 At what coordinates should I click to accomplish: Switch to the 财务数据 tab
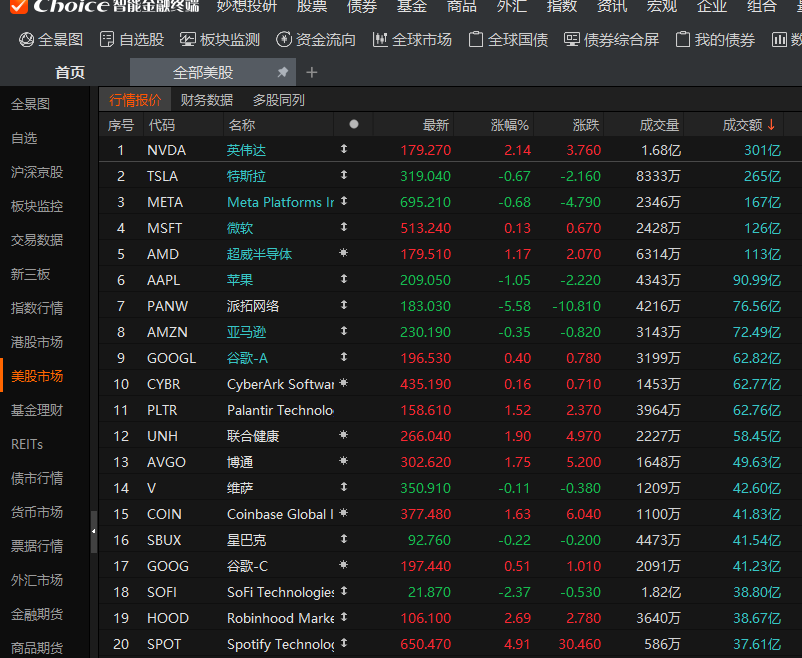(x=207, y=100)
